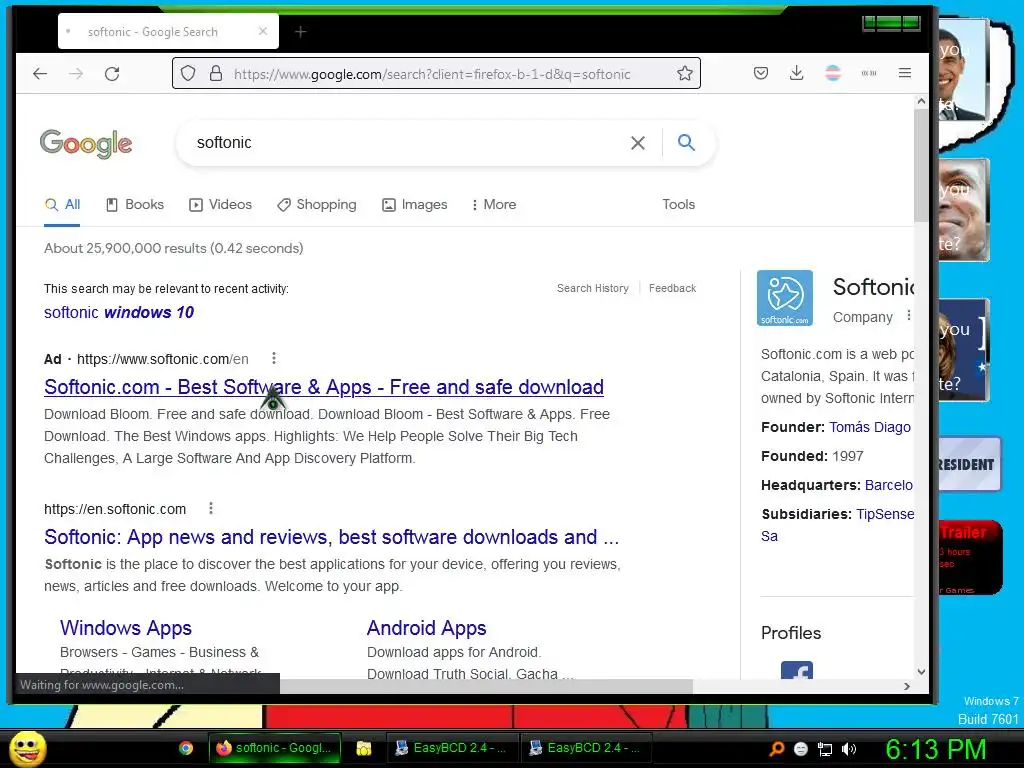Click the vertical scrollbar up arrow
Viewport: 1024px width, 768px height.
(921, 101)
